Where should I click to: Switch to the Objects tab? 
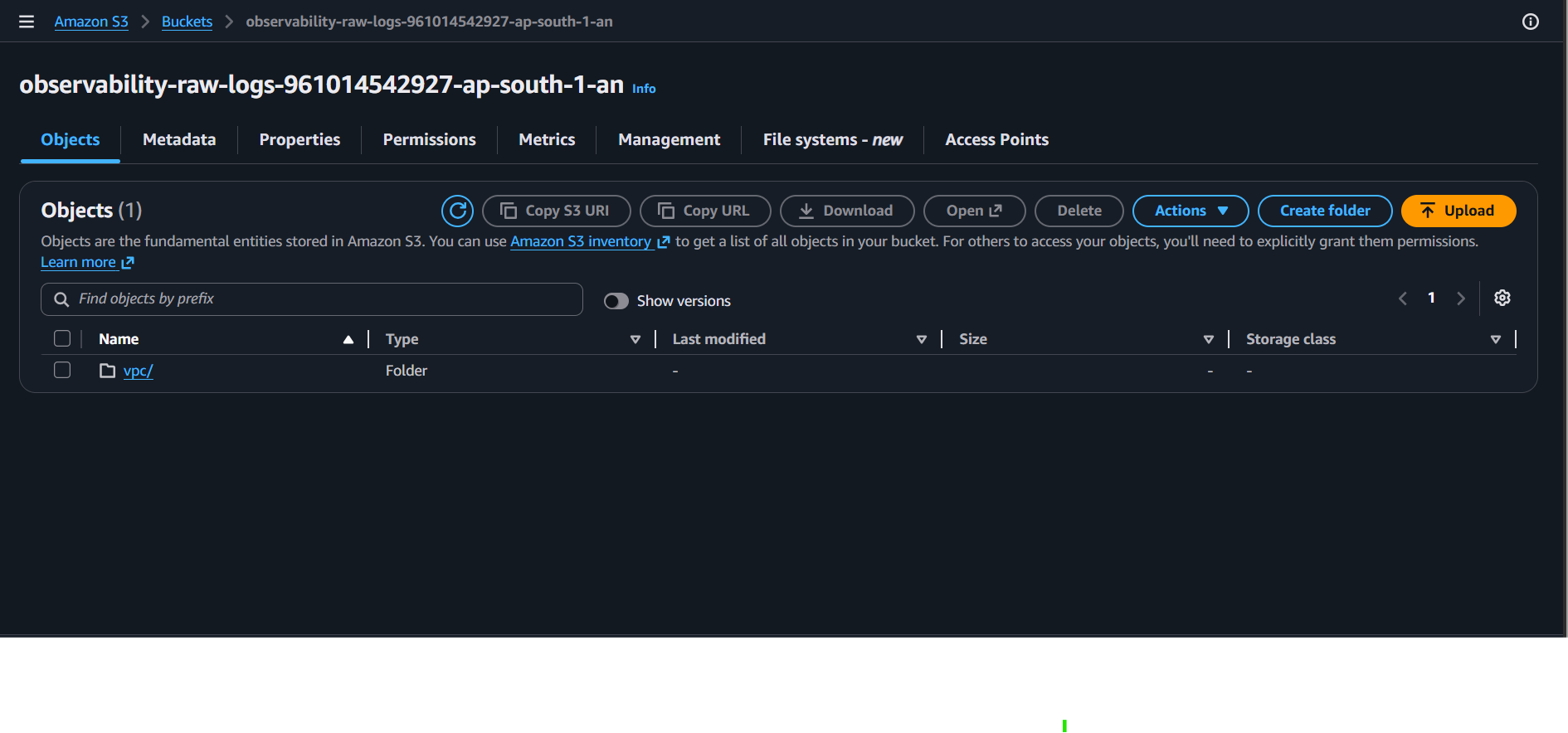pos(71,139)
